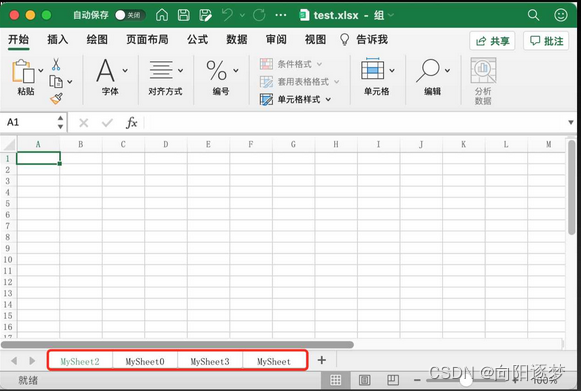
Task: Click the fx insert function icon
Action: 132,123
